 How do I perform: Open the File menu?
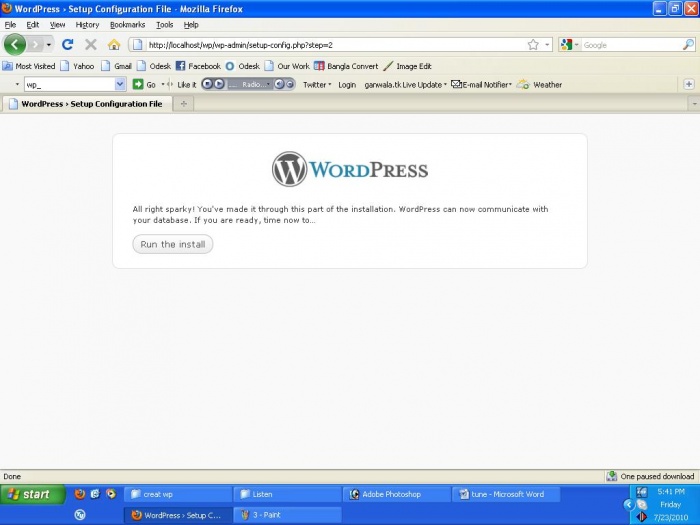(10, 25)
